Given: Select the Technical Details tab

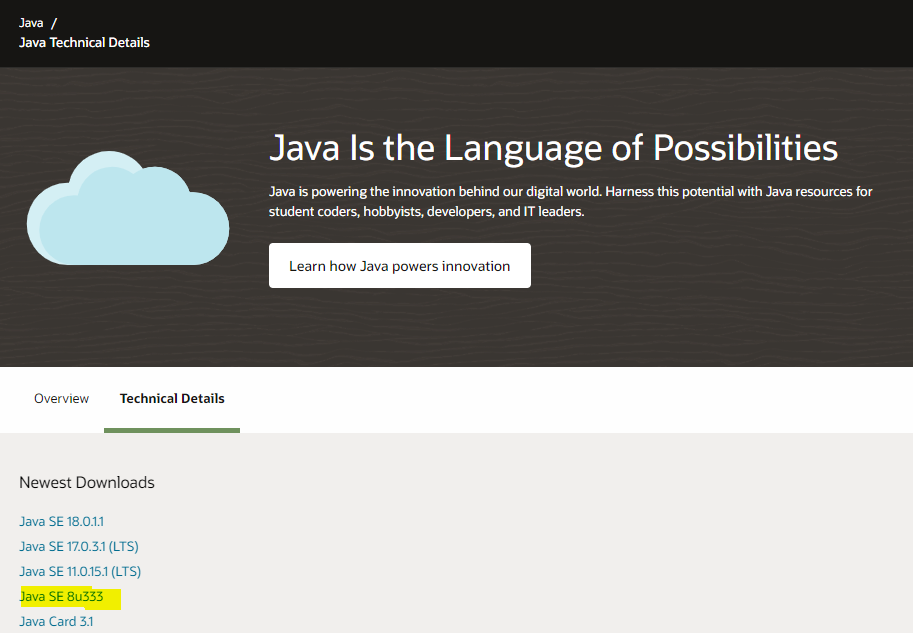Looking at the screenshot, I should click(x=172, y=398).
